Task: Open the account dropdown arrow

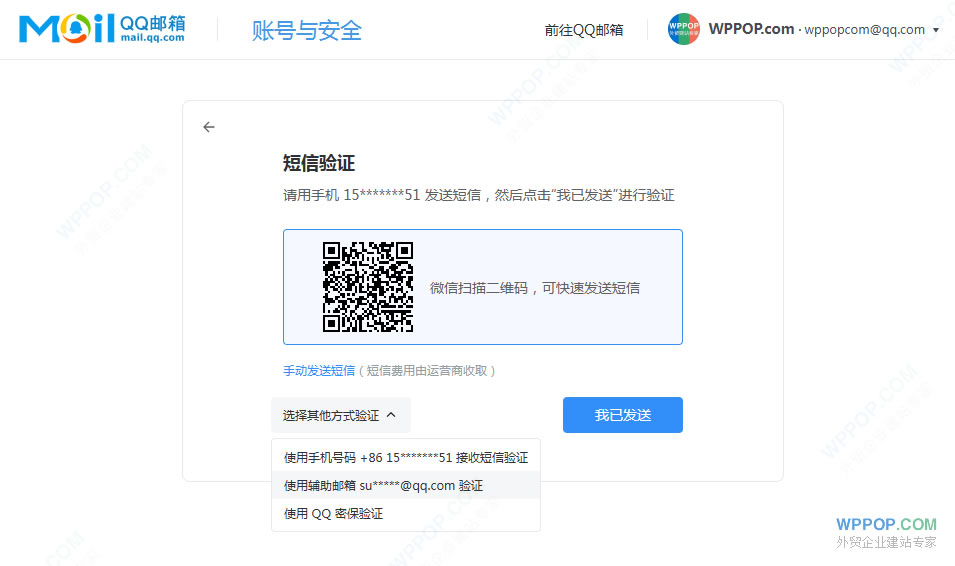Action: click(x=936, y=30)
